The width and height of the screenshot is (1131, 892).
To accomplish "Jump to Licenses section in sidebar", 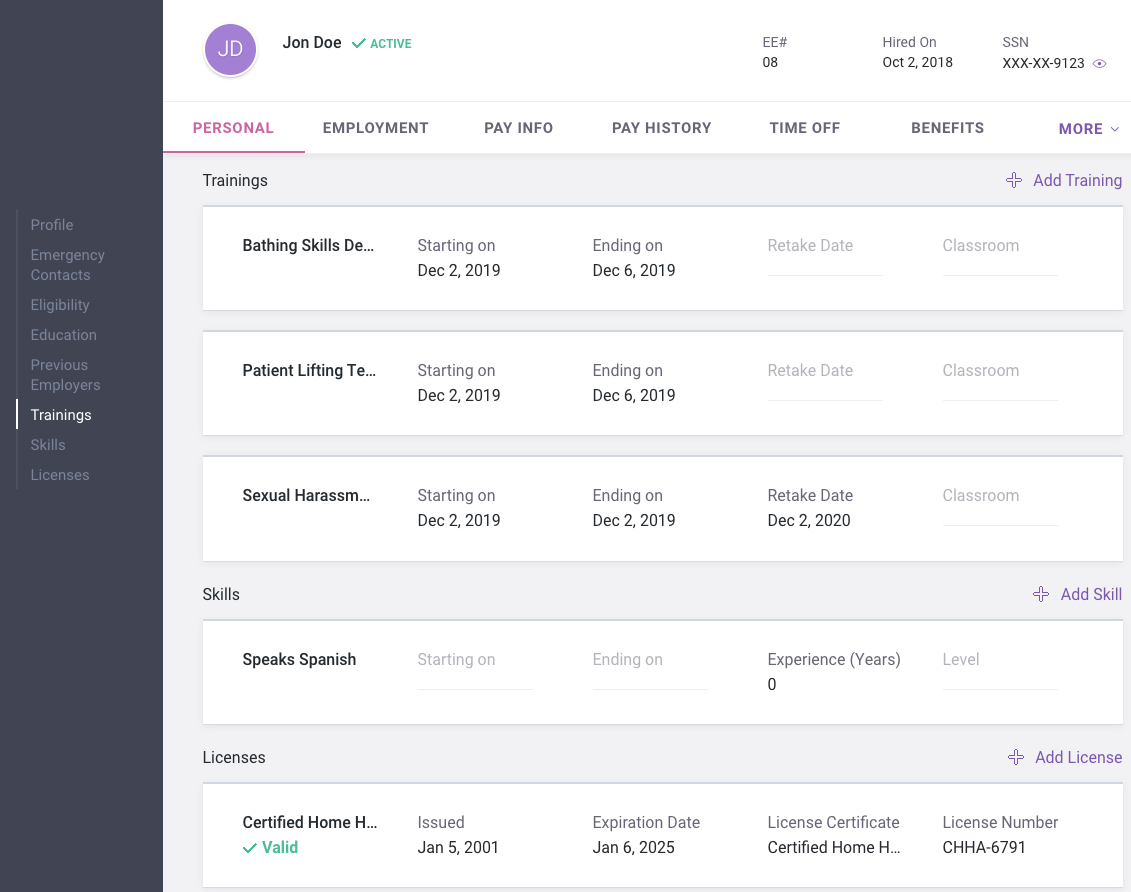I will 60,475.
